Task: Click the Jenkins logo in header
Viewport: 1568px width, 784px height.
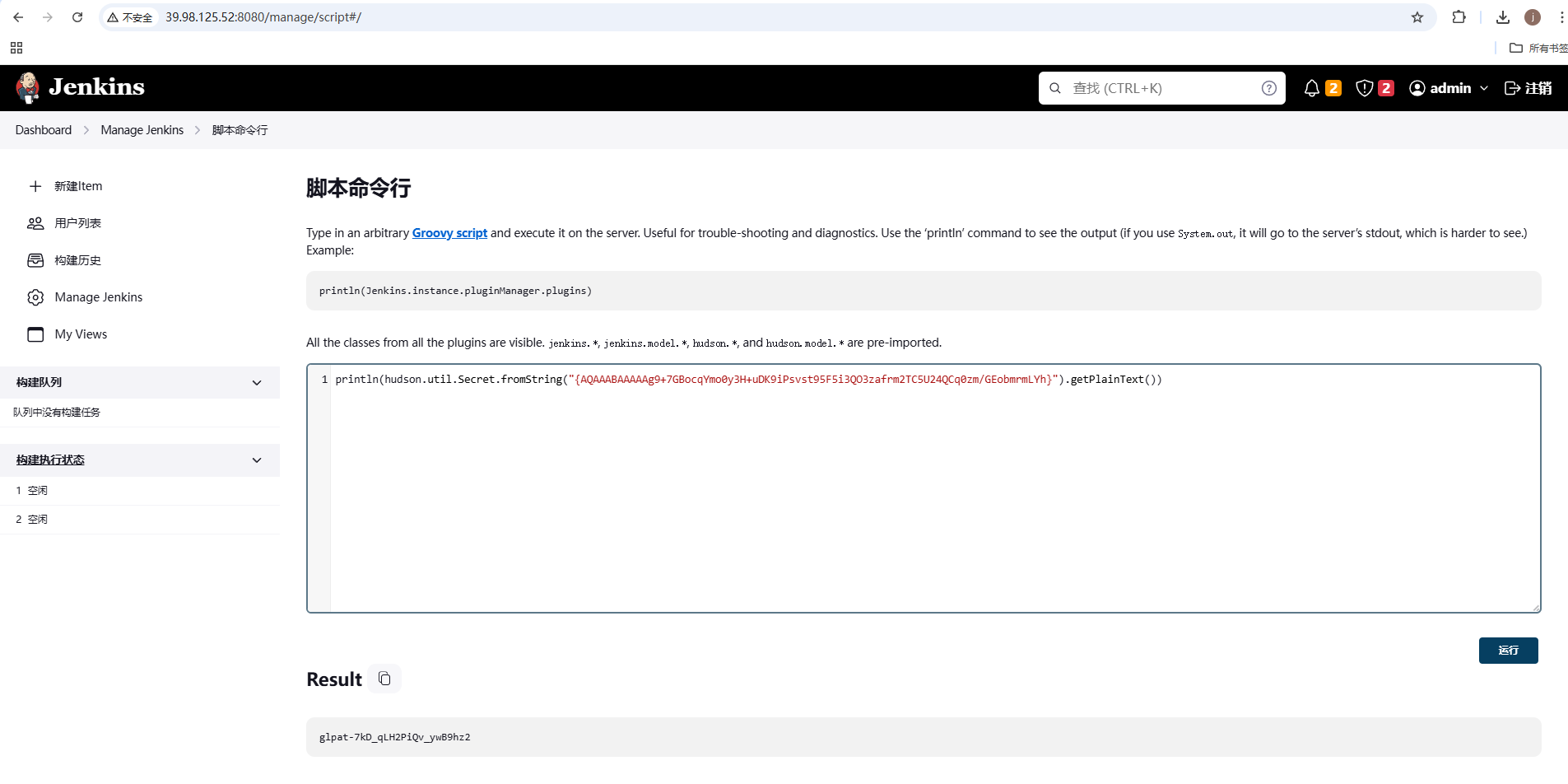Action: point(80,87)
